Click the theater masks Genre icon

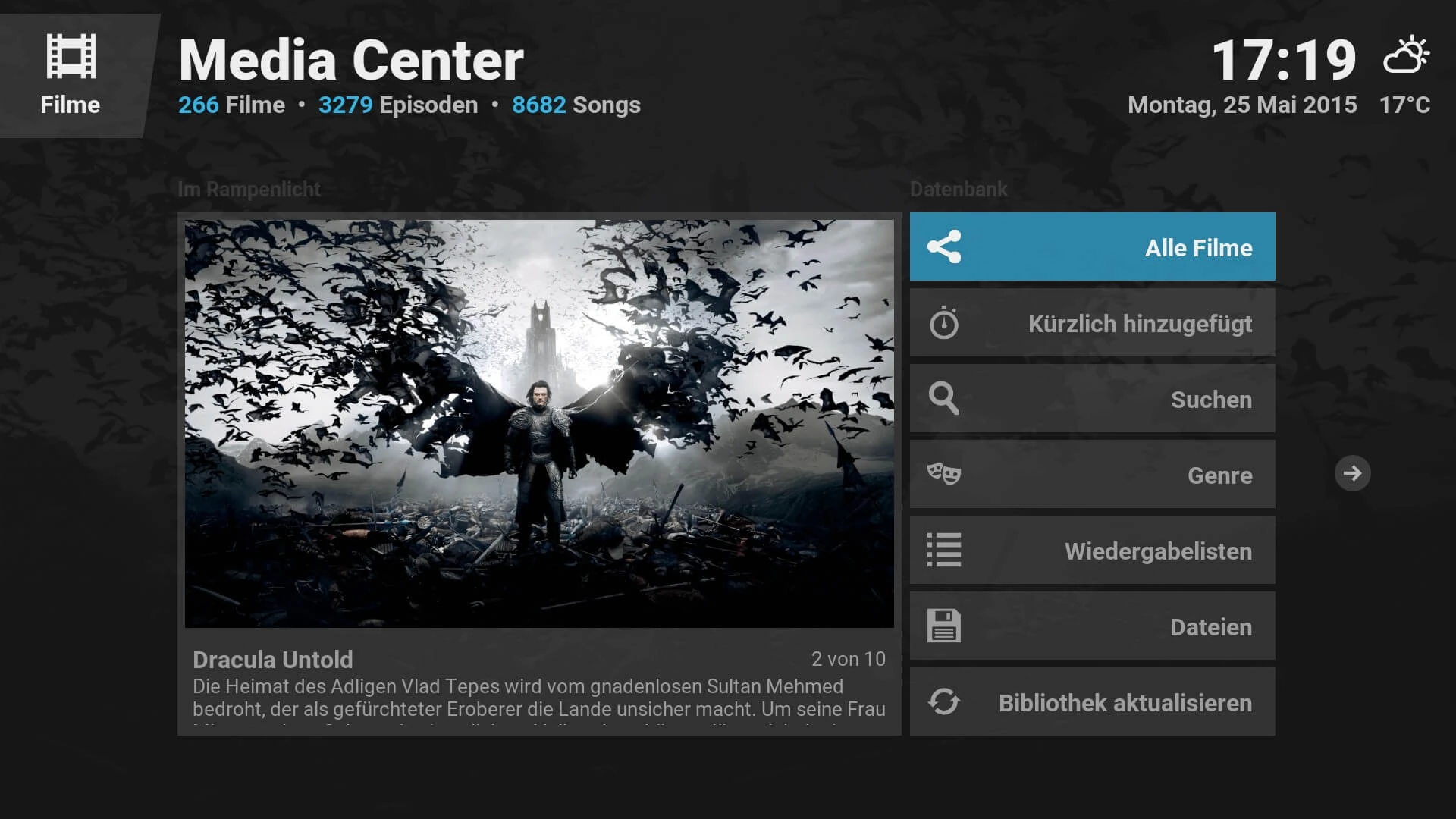pyautogui.click(x=944, y=474)
